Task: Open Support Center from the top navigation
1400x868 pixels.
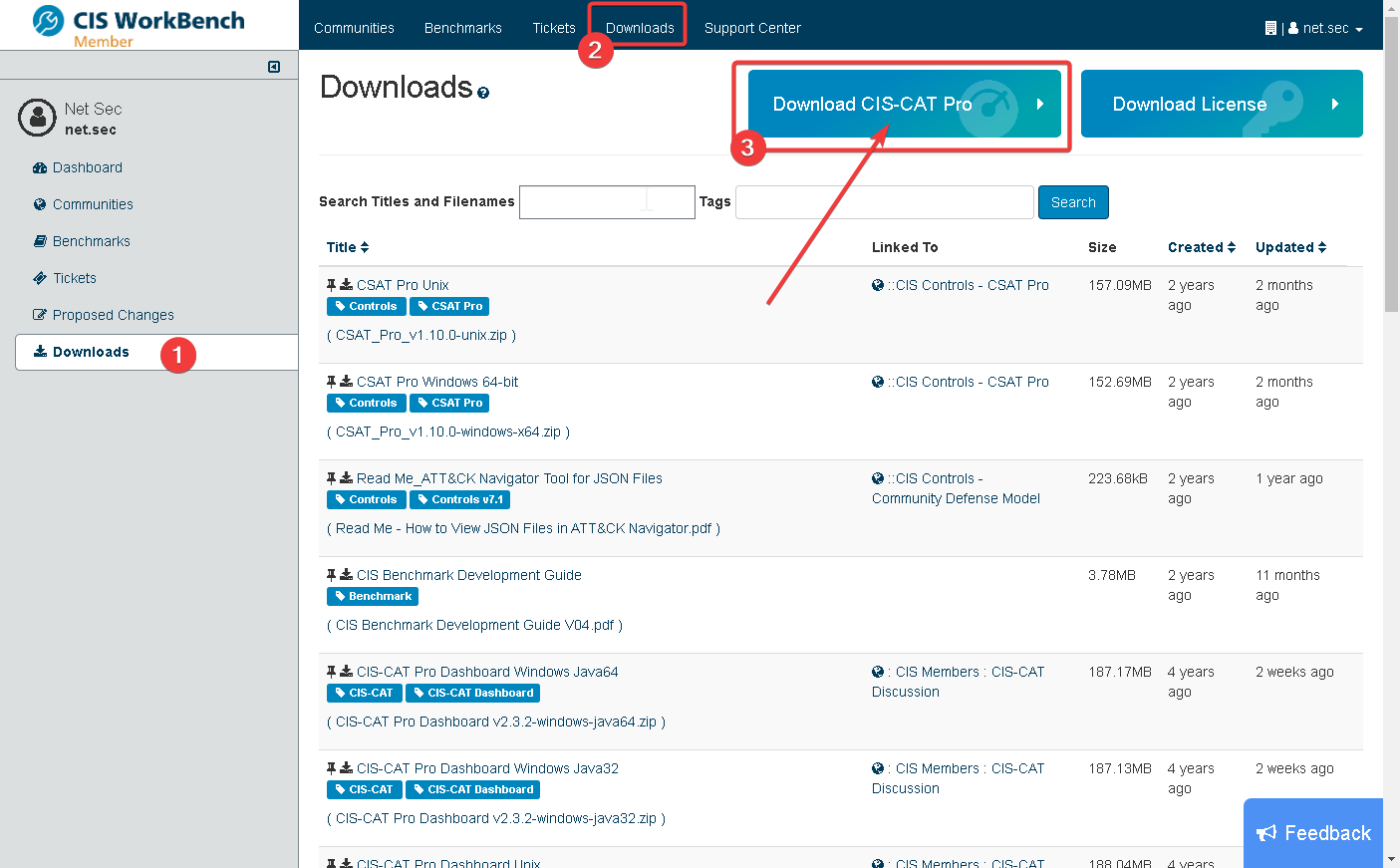Action: coord(752,28)
